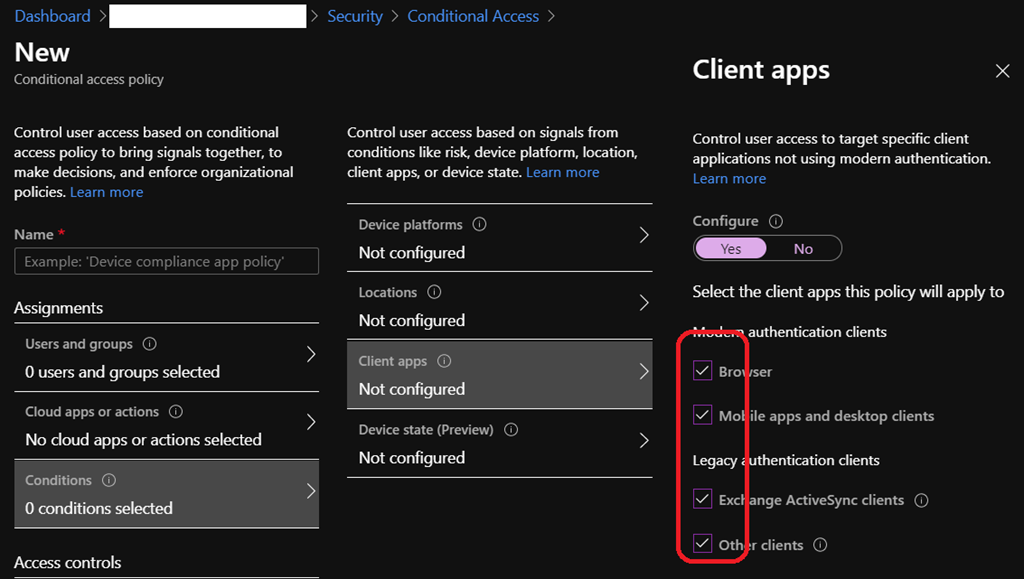
Task: Expand the Locations chevron
Action: click(x=643, y=304)
